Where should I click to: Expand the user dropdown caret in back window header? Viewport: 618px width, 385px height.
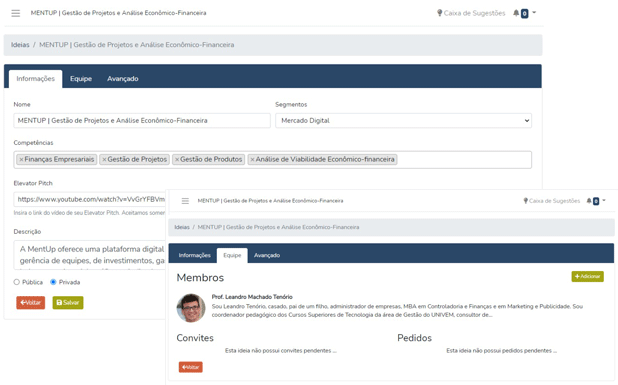(534, 13)
